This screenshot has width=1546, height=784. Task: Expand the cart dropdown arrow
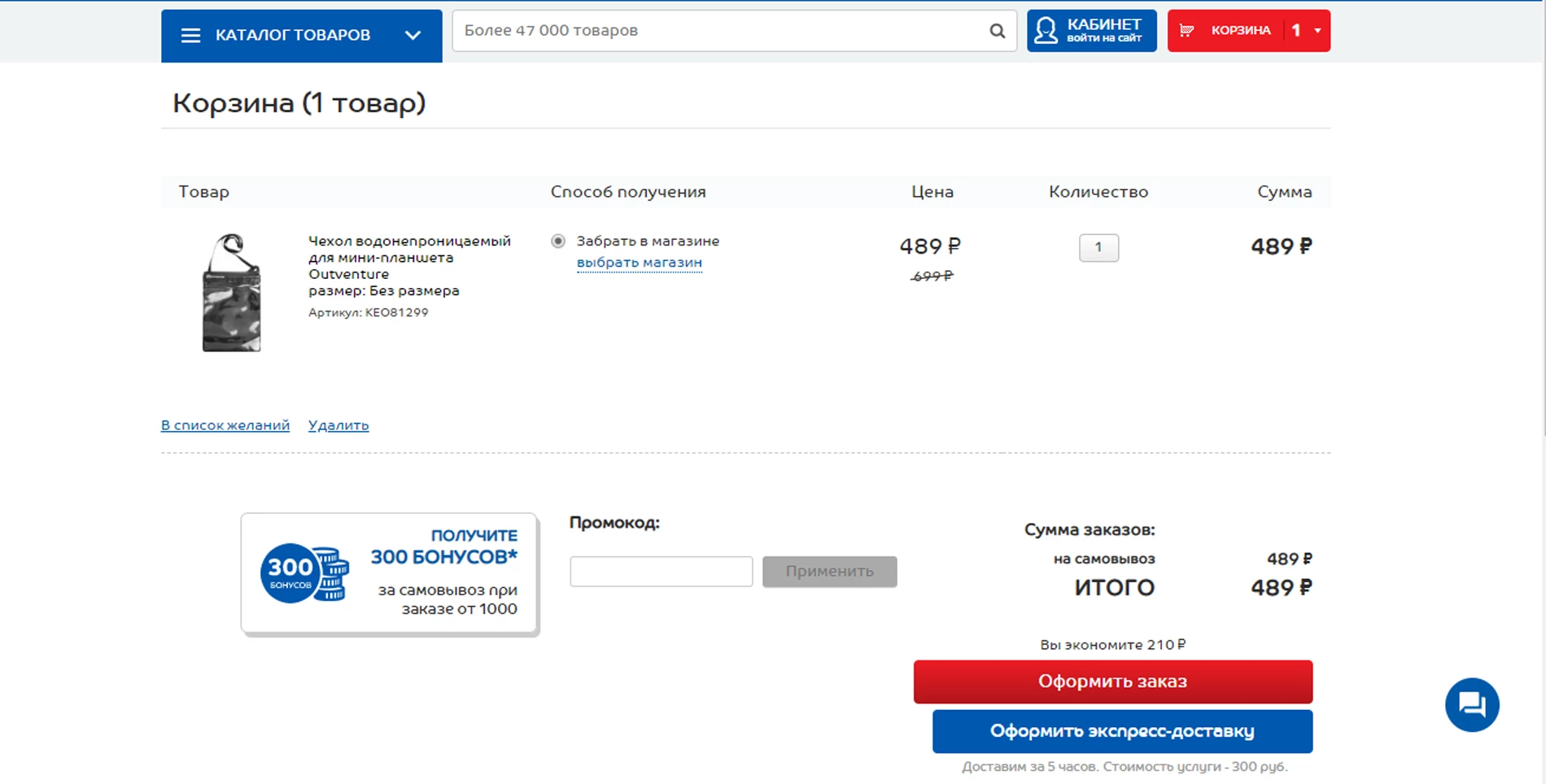(1317, 30)
